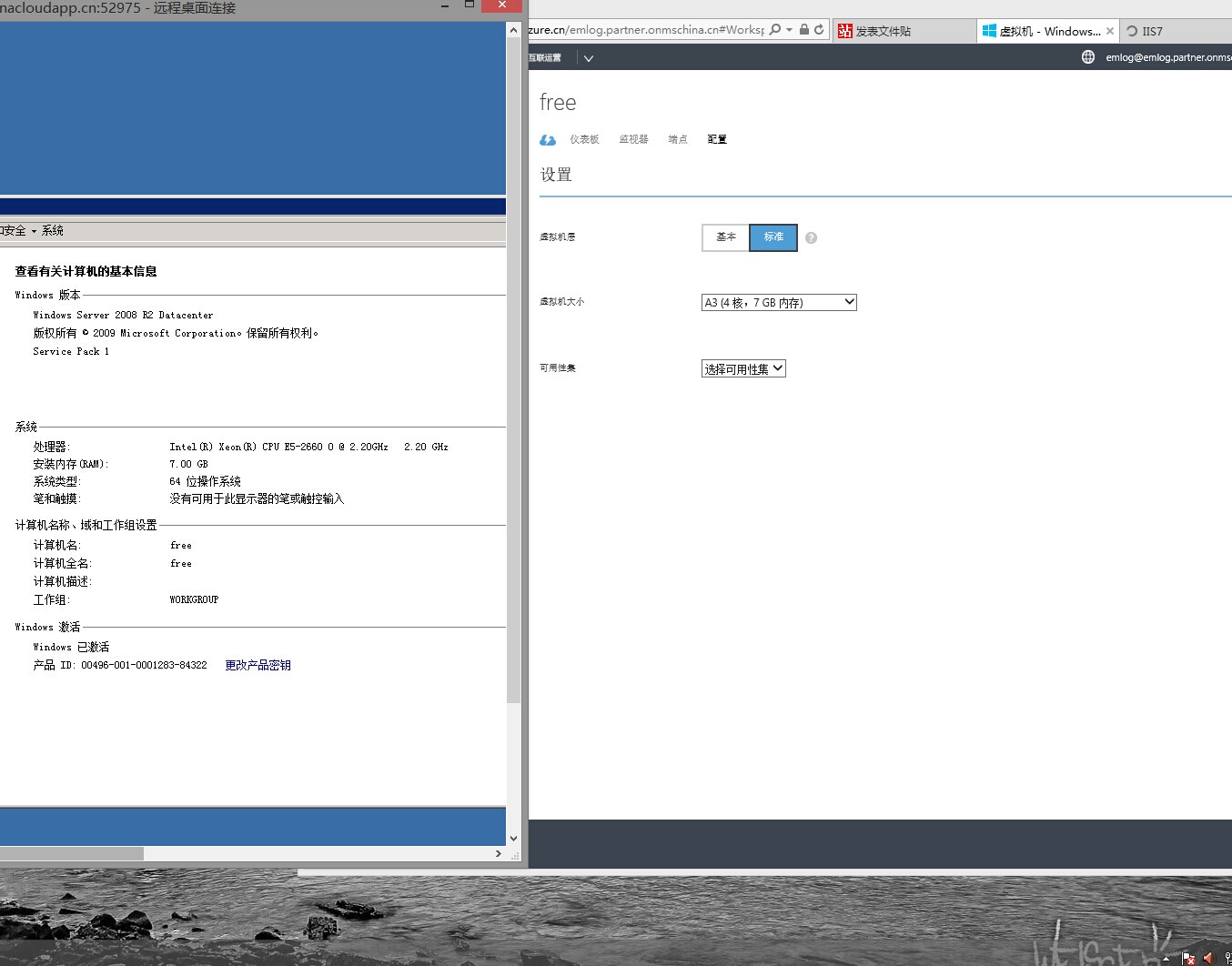Click the globe language icon
The width and height of the screenshot is (1232, 966).
pyautogui.click(x=1087, y=57)
